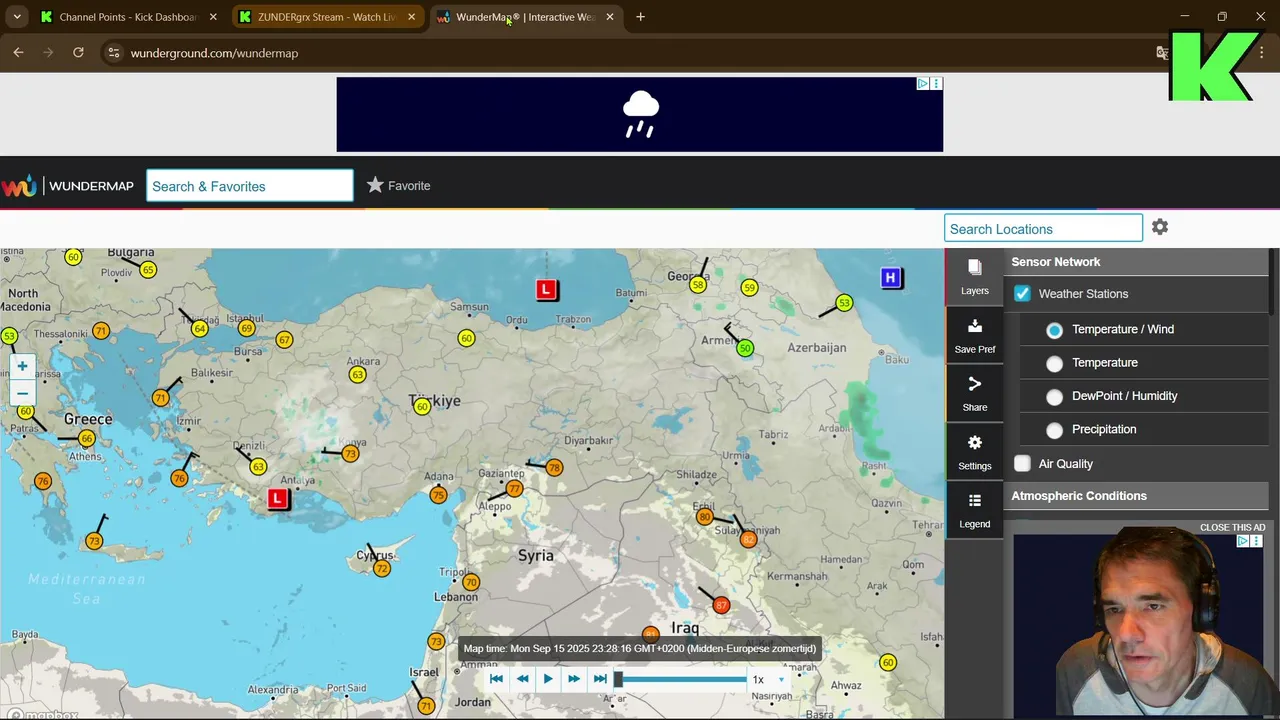Uncheck Weather Stations checkbox
This screenshot has height=720, width=1280.
pyautogui.click(x=1022, y=293)
